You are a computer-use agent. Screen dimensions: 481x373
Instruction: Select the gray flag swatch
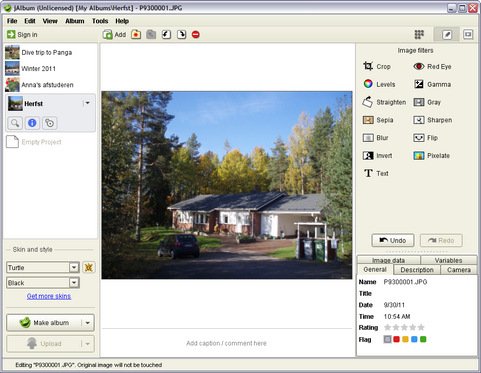[387, 339]
